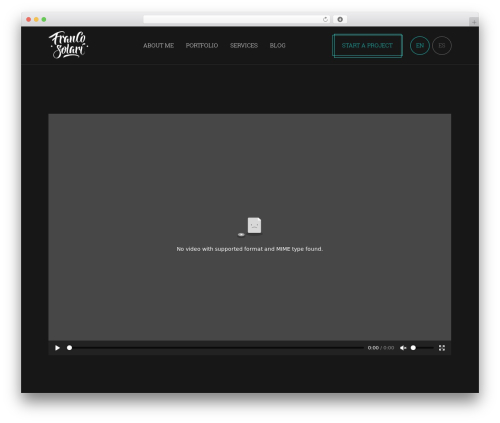Minimize the browser window with yellow button
Screen dimensions: 500x423
click(36, 19)
